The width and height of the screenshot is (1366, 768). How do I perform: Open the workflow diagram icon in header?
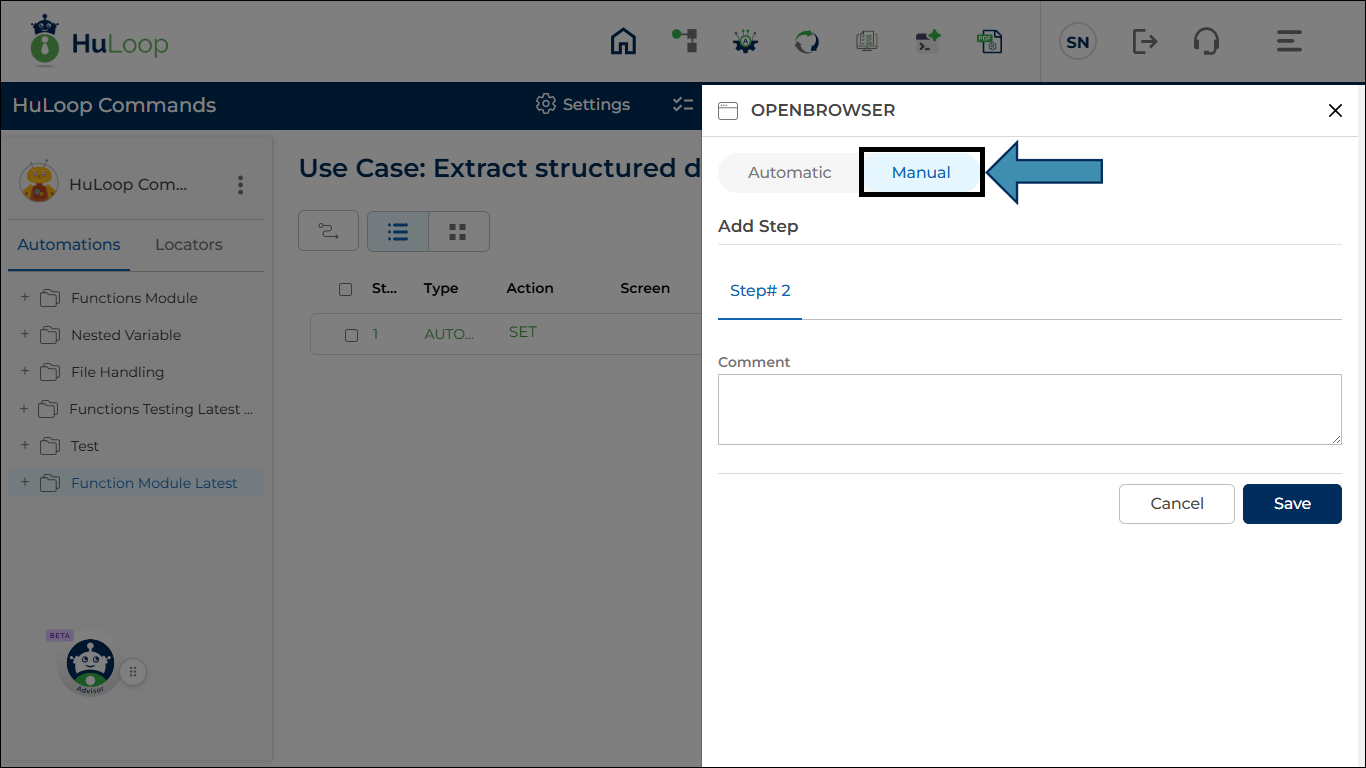(685, 41)
